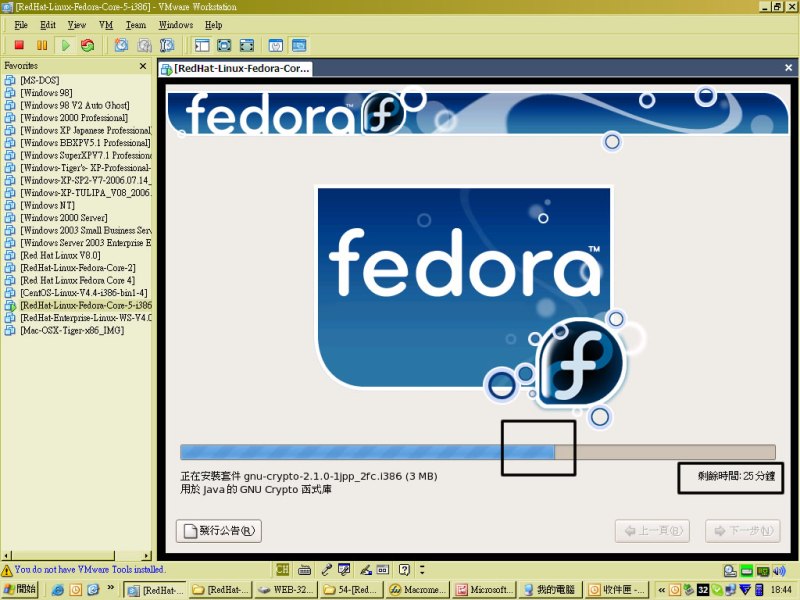The width and height of the screenshot is (800, 600).
Task: Open the Team menu
Action: [136, 25]
